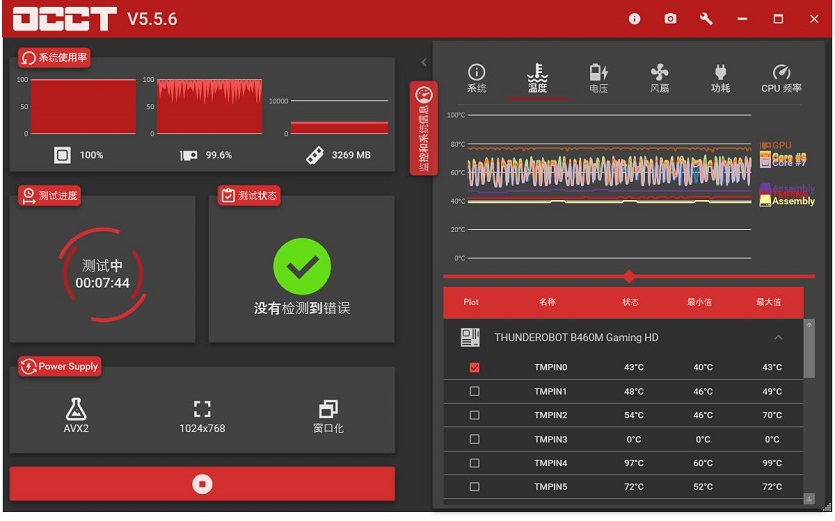Take a screenshot with the camera icon

670,19
